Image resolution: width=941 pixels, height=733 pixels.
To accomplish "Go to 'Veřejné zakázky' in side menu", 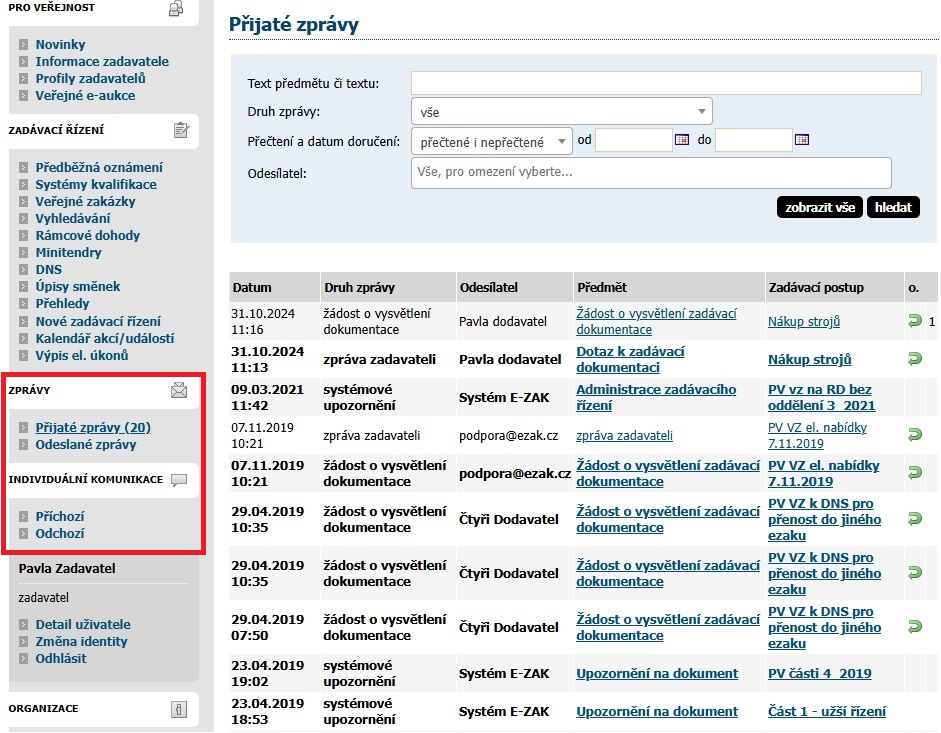I will (x=85, y=201).
